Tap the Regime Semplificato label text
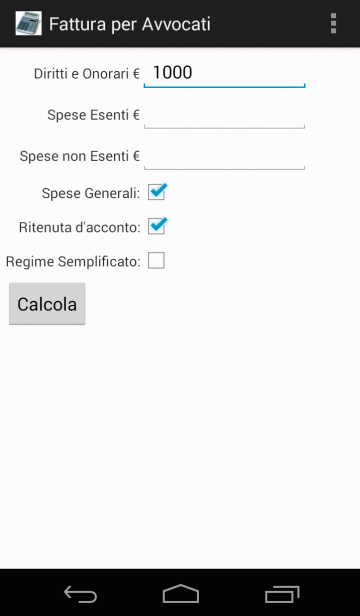Screen dimensions: 360x616 [73, 262]
